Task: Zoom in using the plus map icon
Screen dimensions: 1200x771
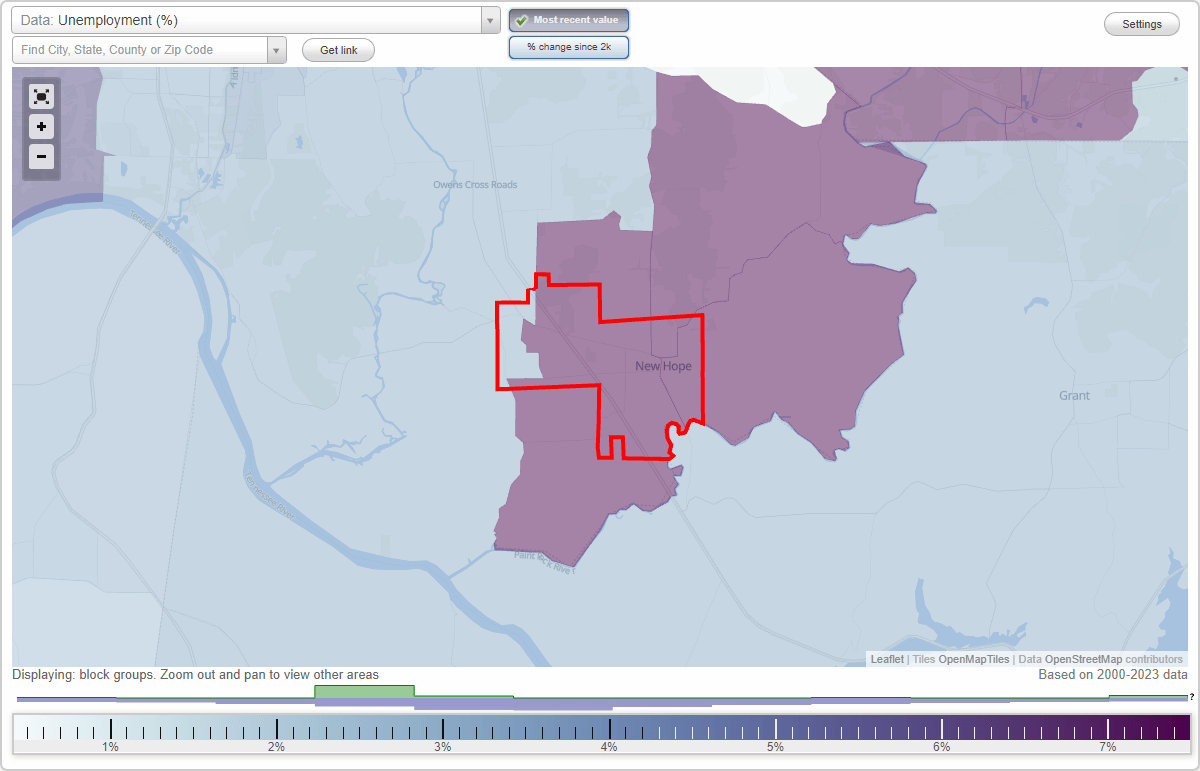Action: click(x=41, y=127)
